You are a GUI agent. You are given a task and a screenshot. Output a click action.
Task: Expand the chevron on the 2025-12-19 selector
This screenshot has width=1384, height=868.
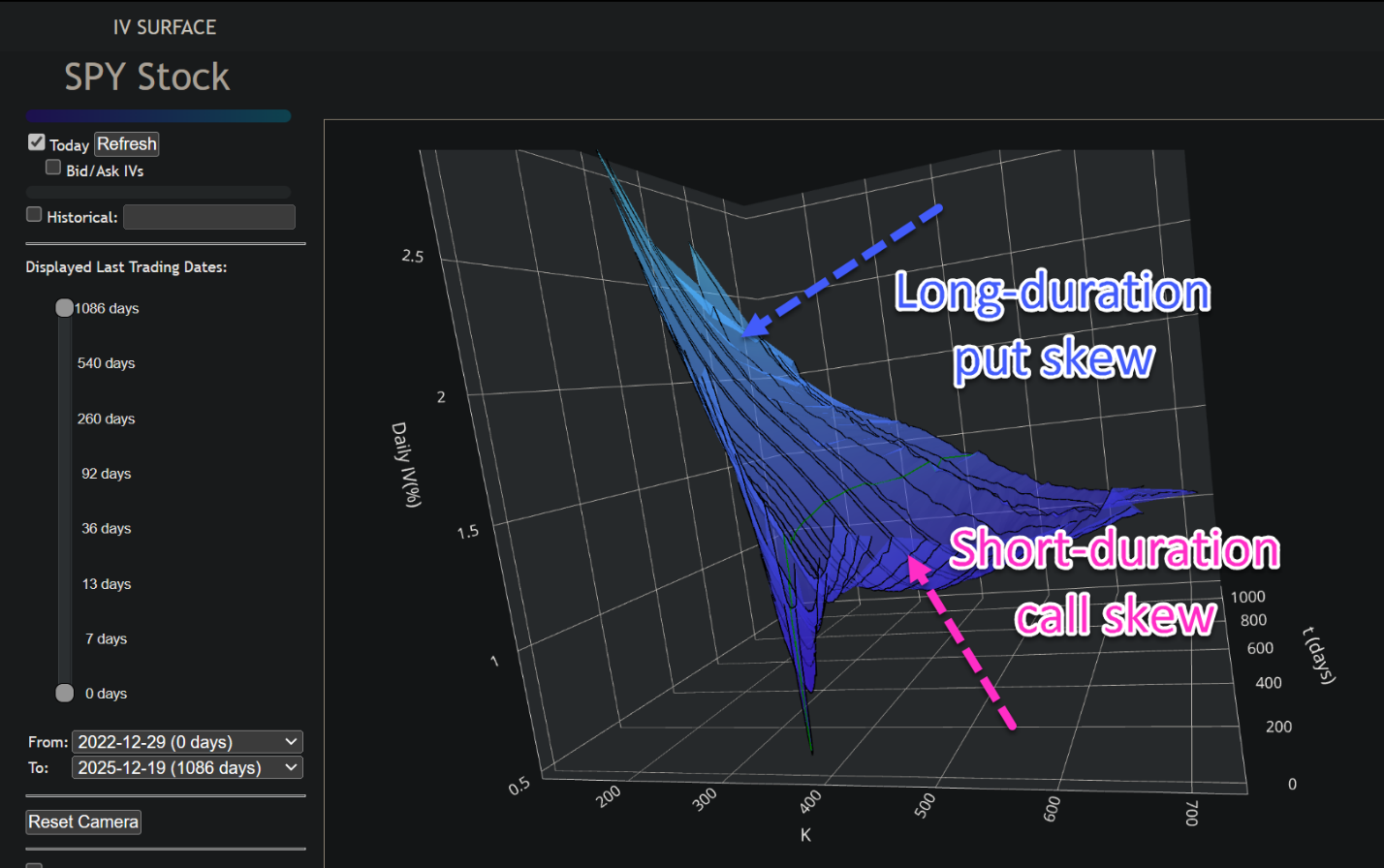coord(290,766)
